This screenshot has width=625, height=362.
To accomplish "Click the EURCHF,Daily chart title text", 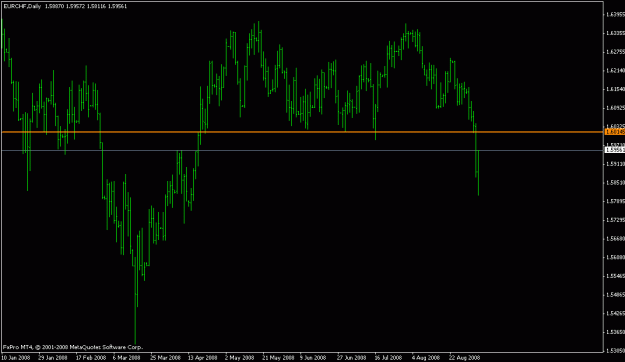I will (22, 6).
